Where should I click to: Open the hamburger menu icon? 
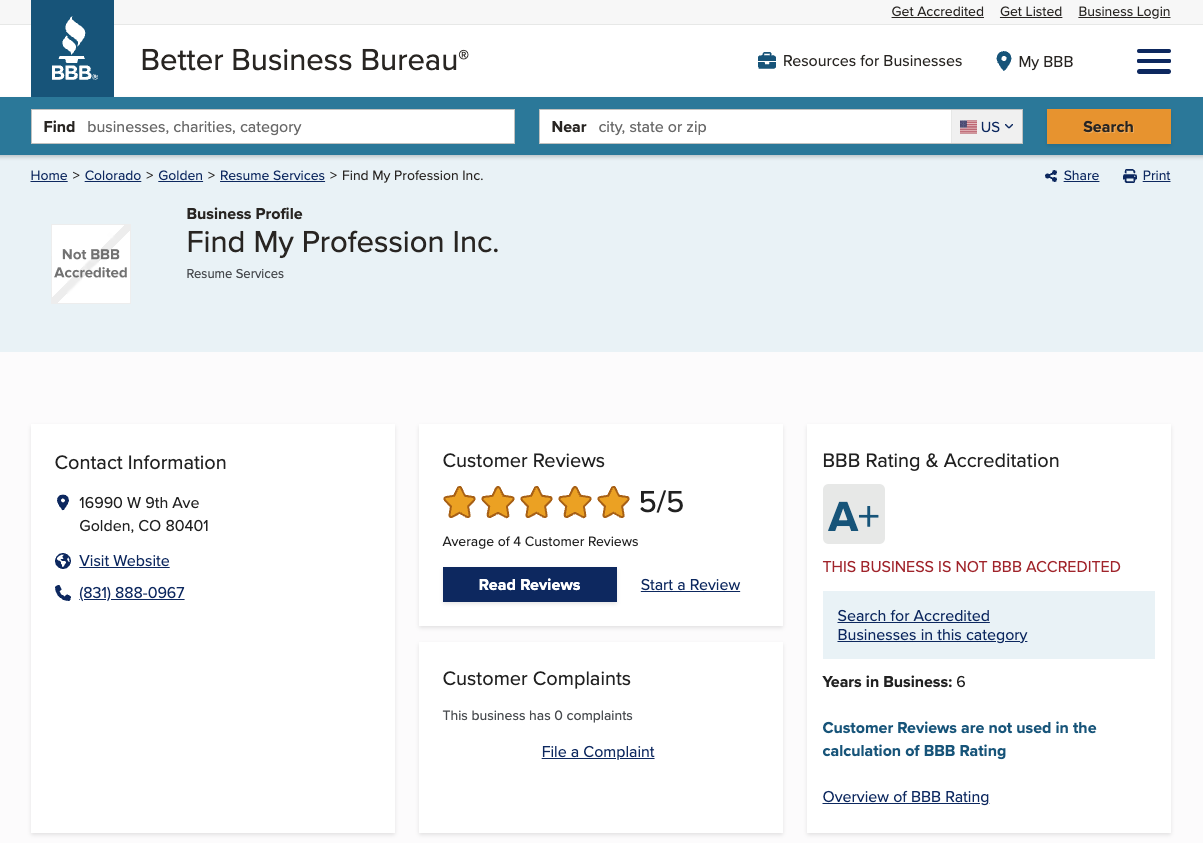[x=1154, y=61]
